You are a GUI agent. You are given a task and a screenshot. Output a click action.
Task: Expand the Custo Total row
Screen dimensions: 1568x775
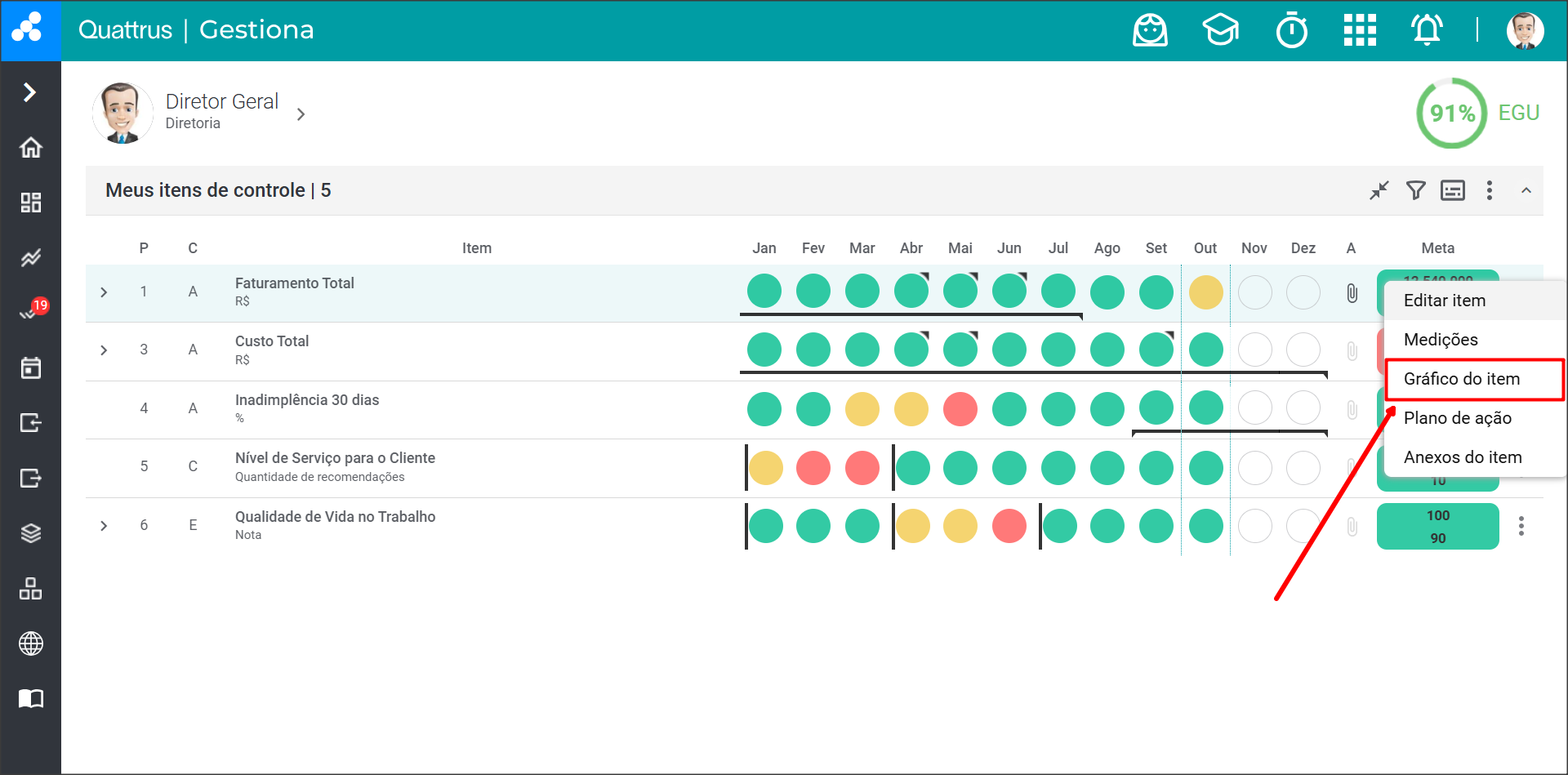[x=104, y=350]
